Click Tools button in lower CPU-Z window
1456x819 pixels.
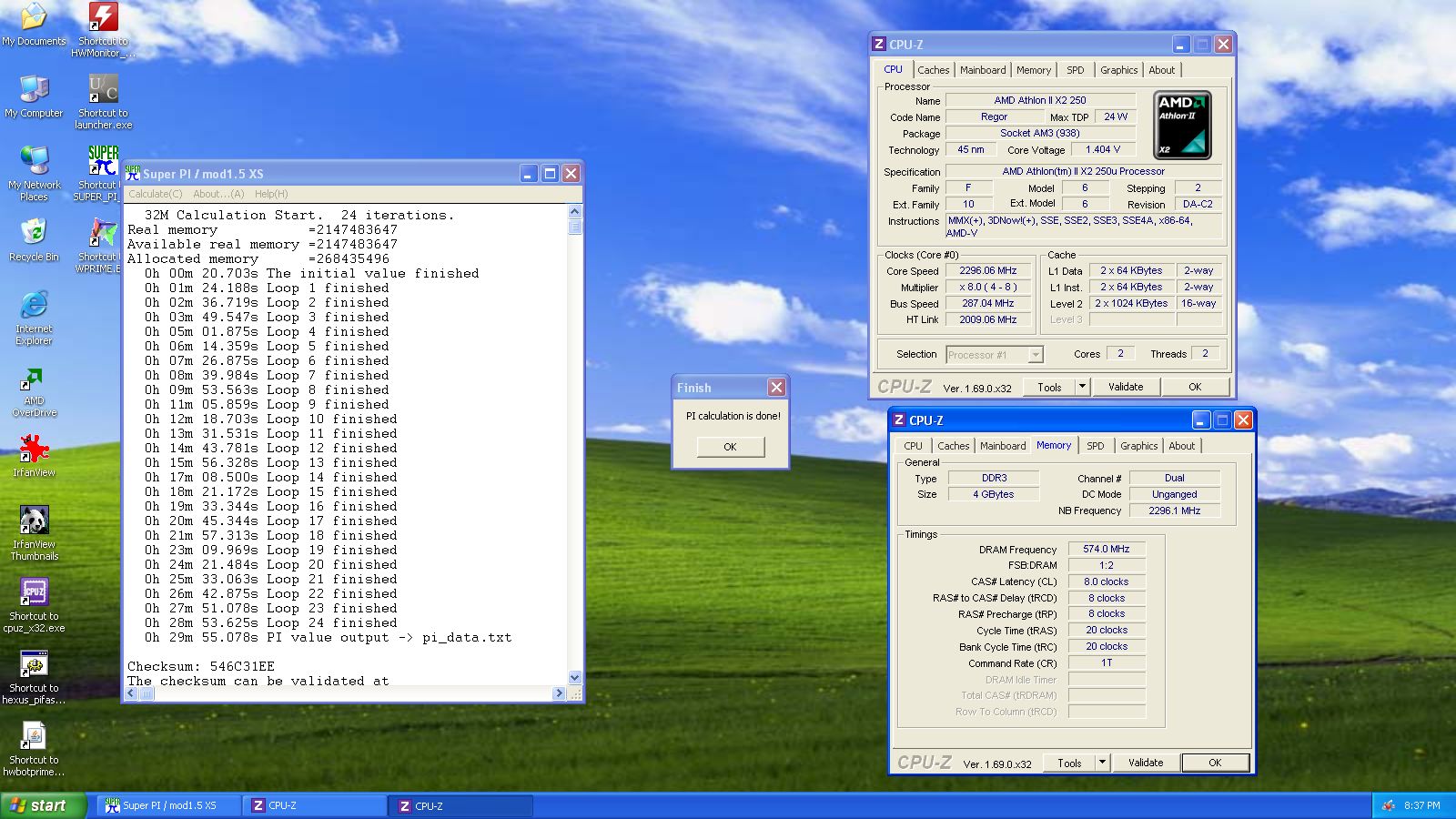coord(1069,763)
